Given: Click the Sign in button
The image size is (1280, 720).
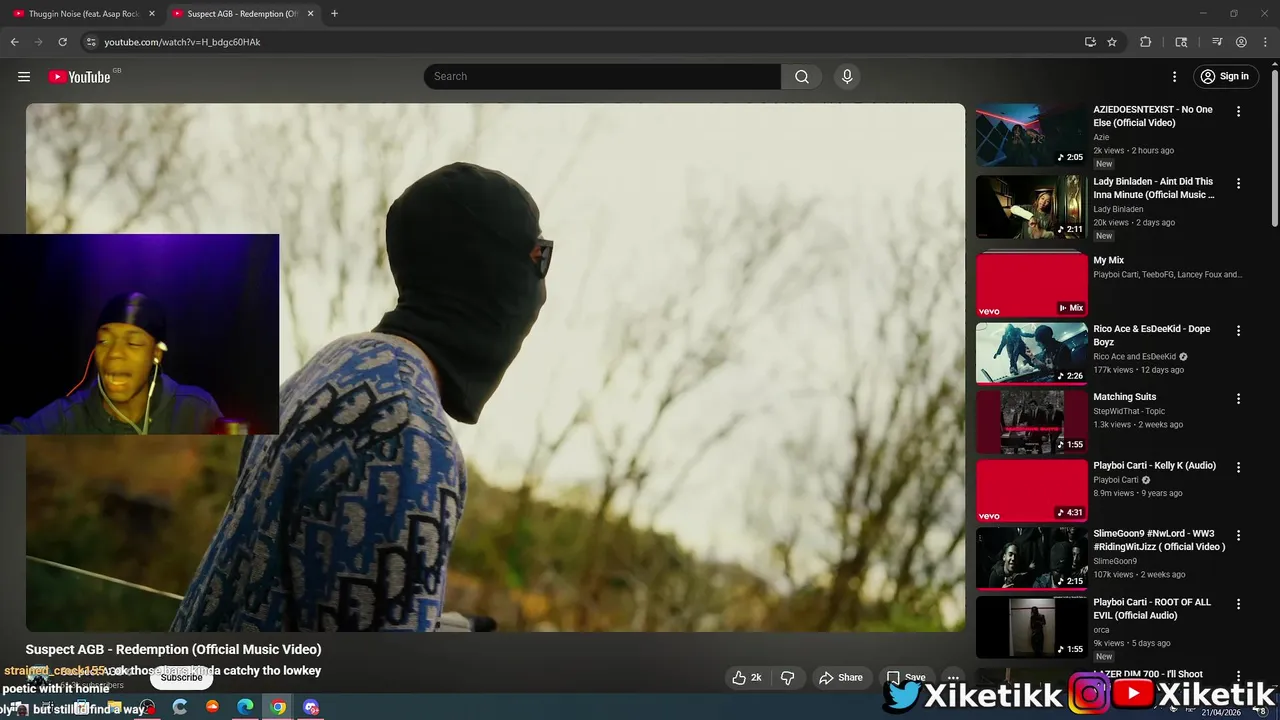Looking at the screenshot, I should pyautogui.click(x=1225, y=77).
